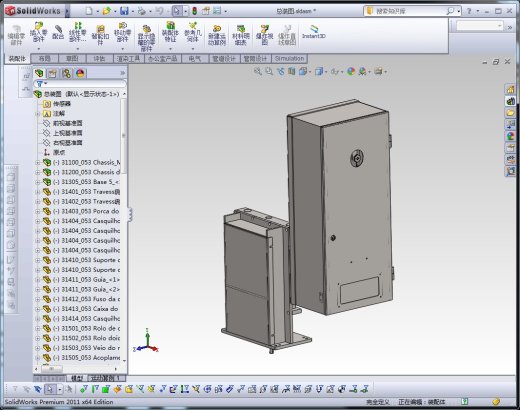The image size is (520, 410).
Task: Switch to the Motion Study 1 tab
Action: 106,378
